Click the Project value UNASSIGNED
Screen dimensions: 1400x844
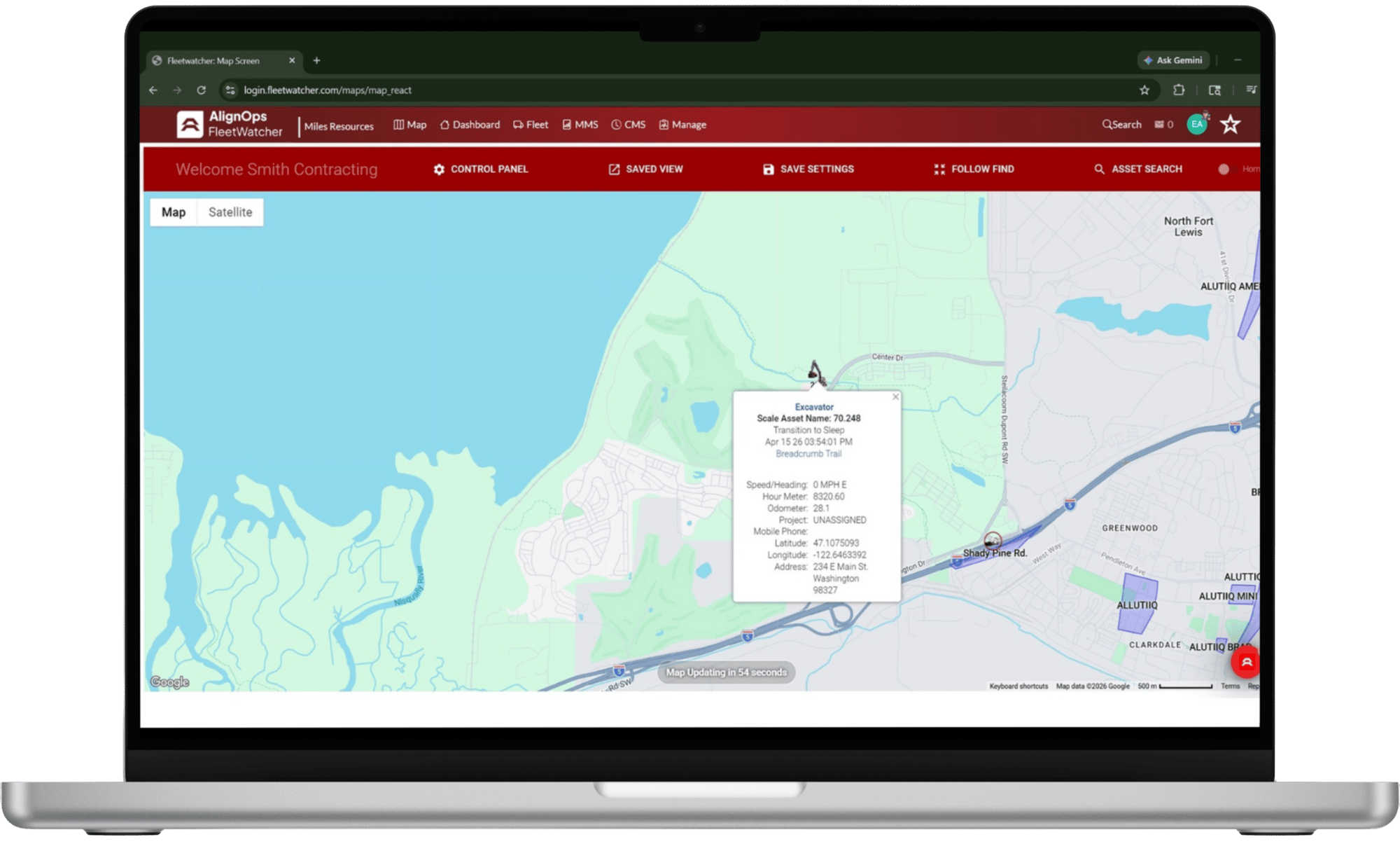pos(839,520)
